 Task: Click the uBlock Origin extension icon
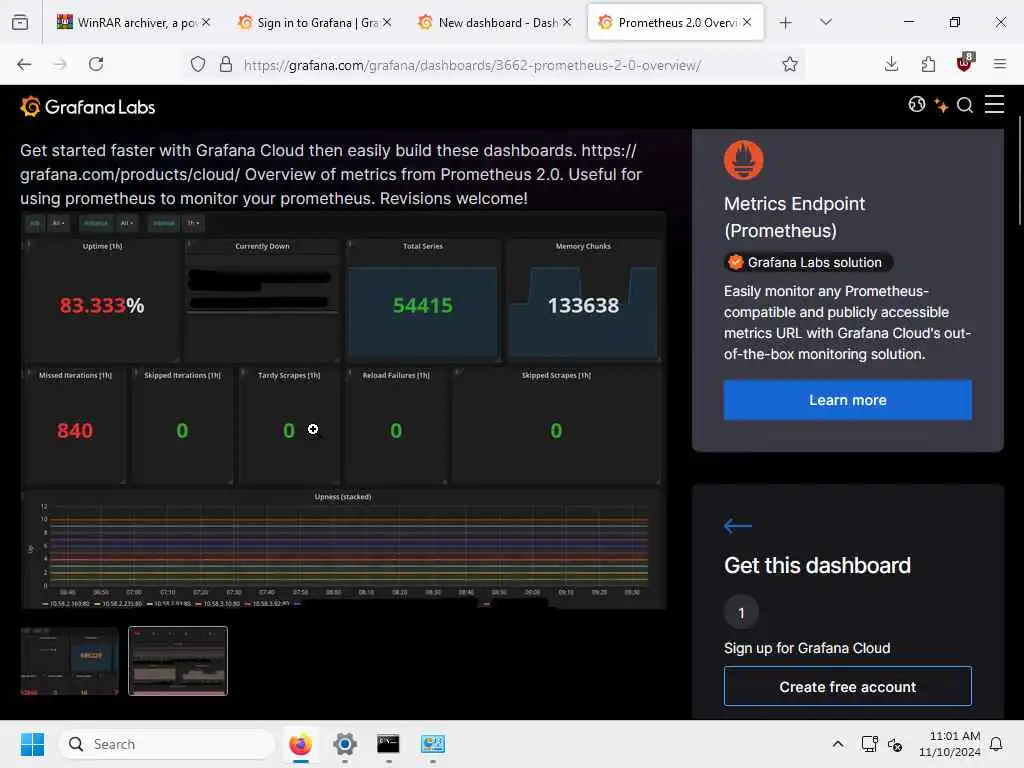tap(965, 63)
